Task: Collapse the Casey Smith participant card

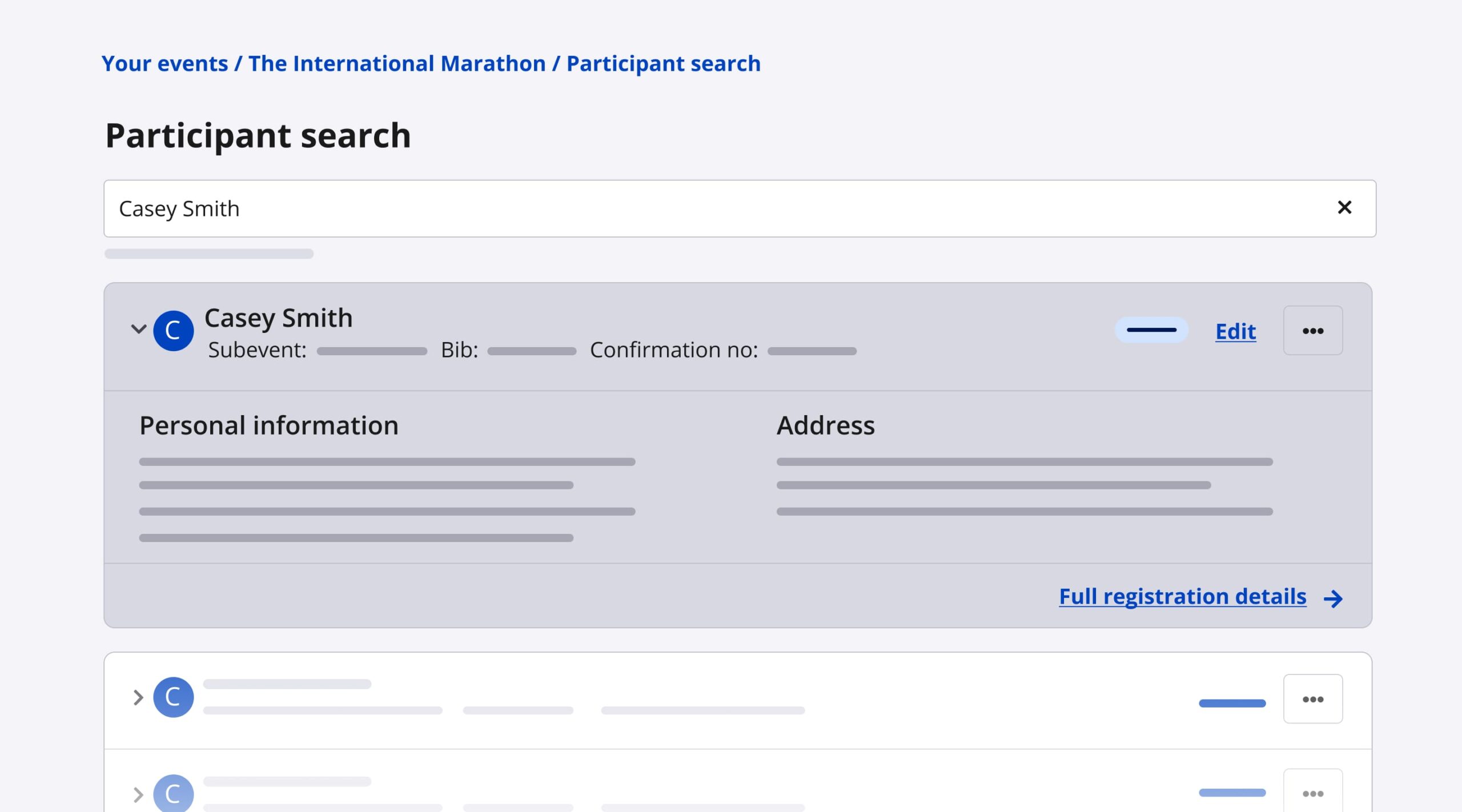Action: pos(138,329)
